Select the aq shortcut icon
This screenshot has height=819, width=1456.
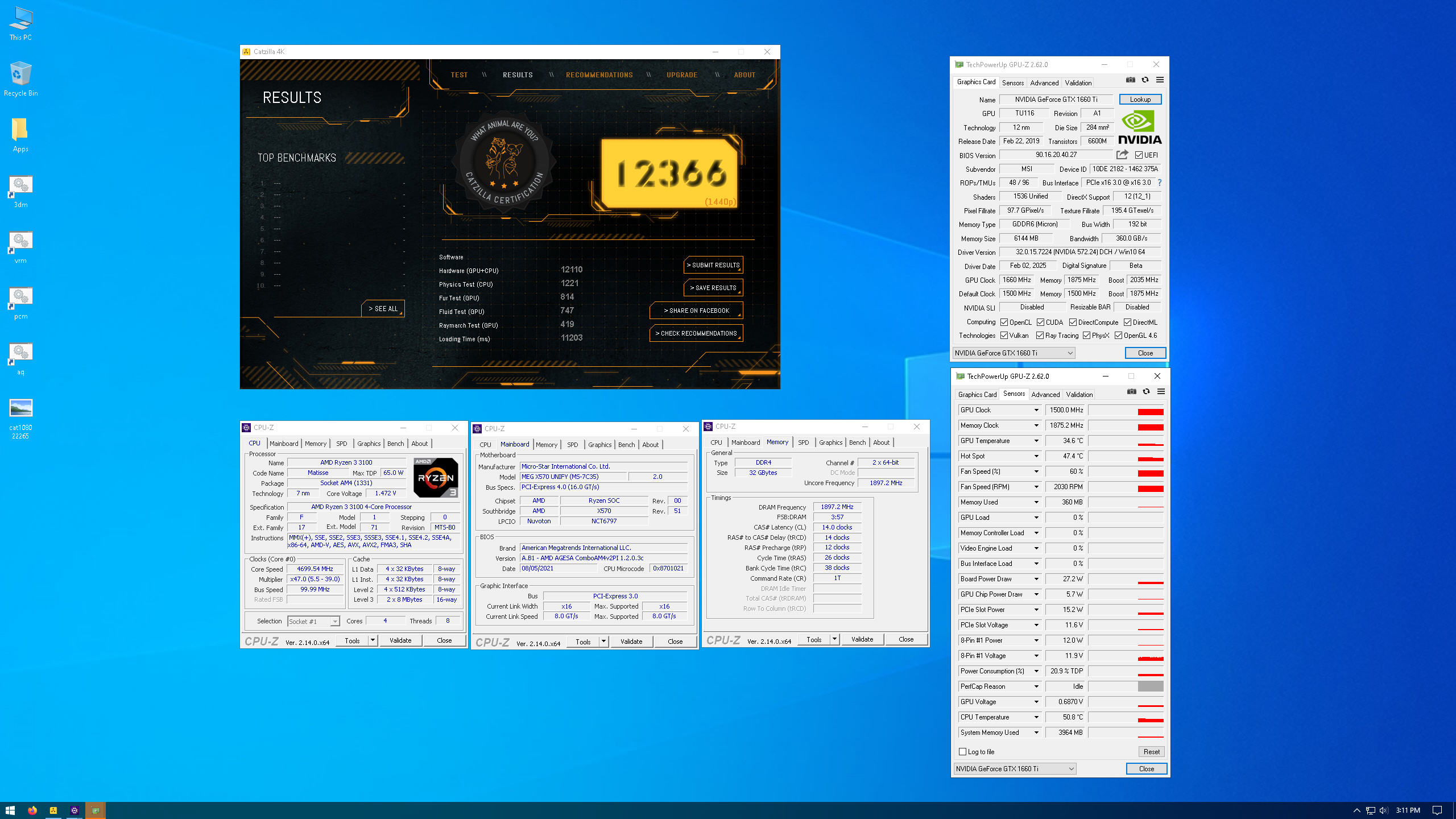click(x=20, y=358)
